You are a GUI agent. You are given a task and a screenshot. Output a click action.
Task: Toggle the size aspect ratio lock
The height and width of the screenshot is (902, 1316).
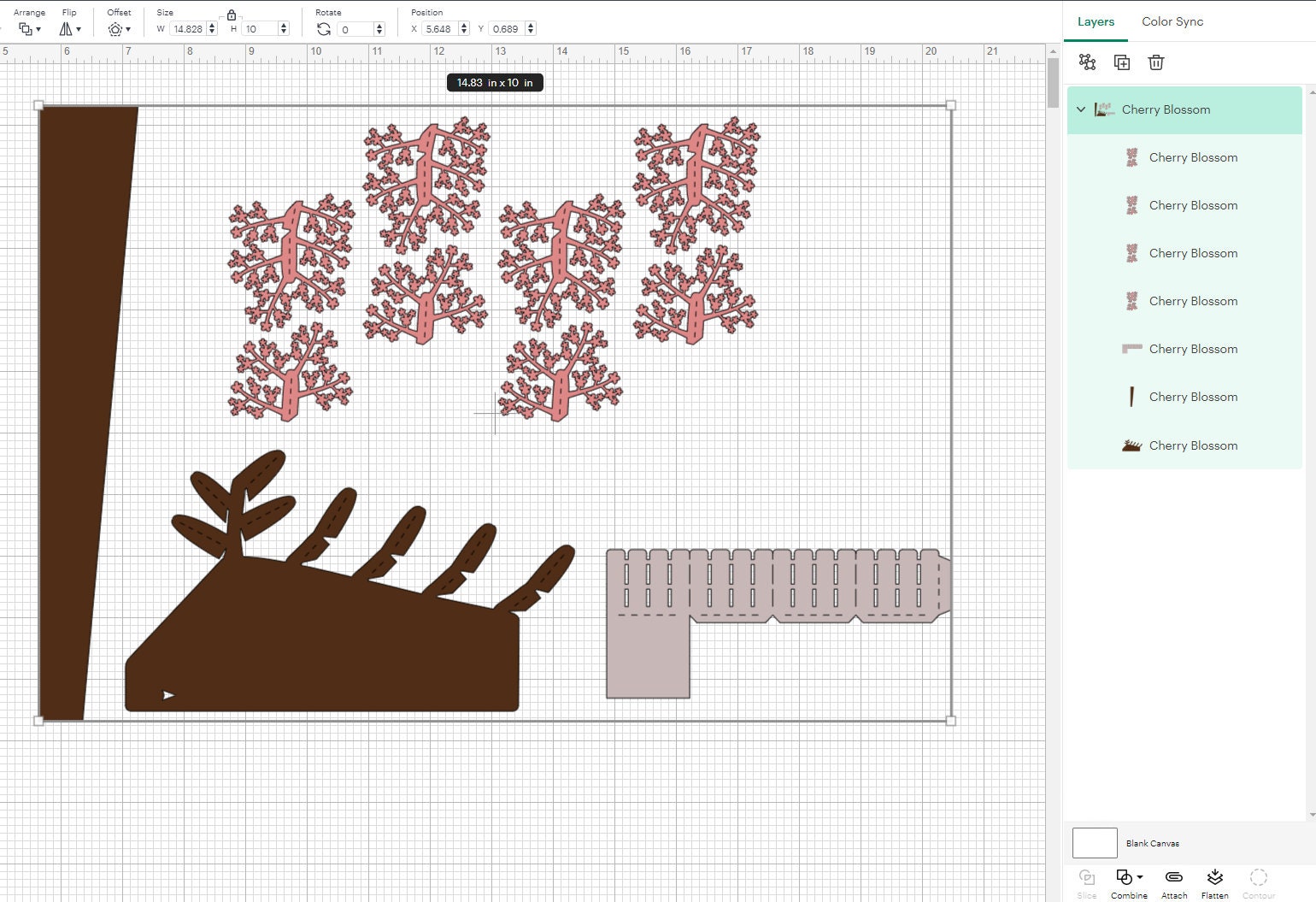(x=231, y=15)
